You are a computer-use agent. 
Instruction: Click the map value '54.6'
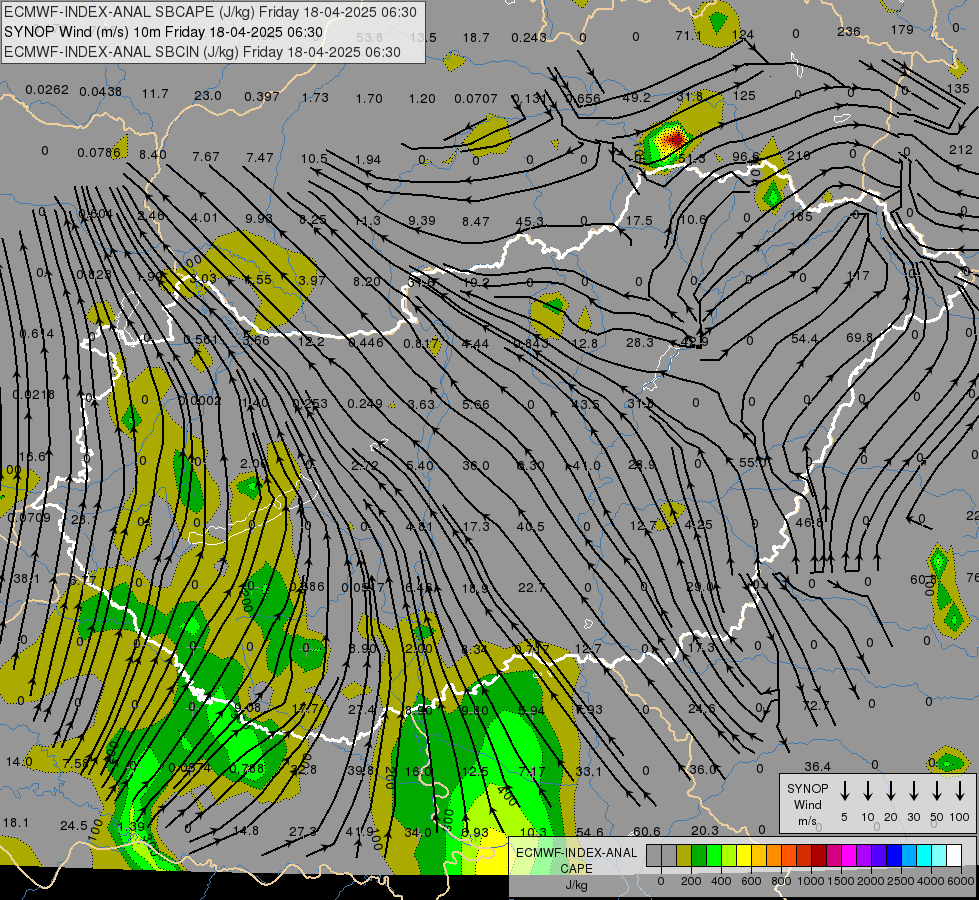[589, 832]
